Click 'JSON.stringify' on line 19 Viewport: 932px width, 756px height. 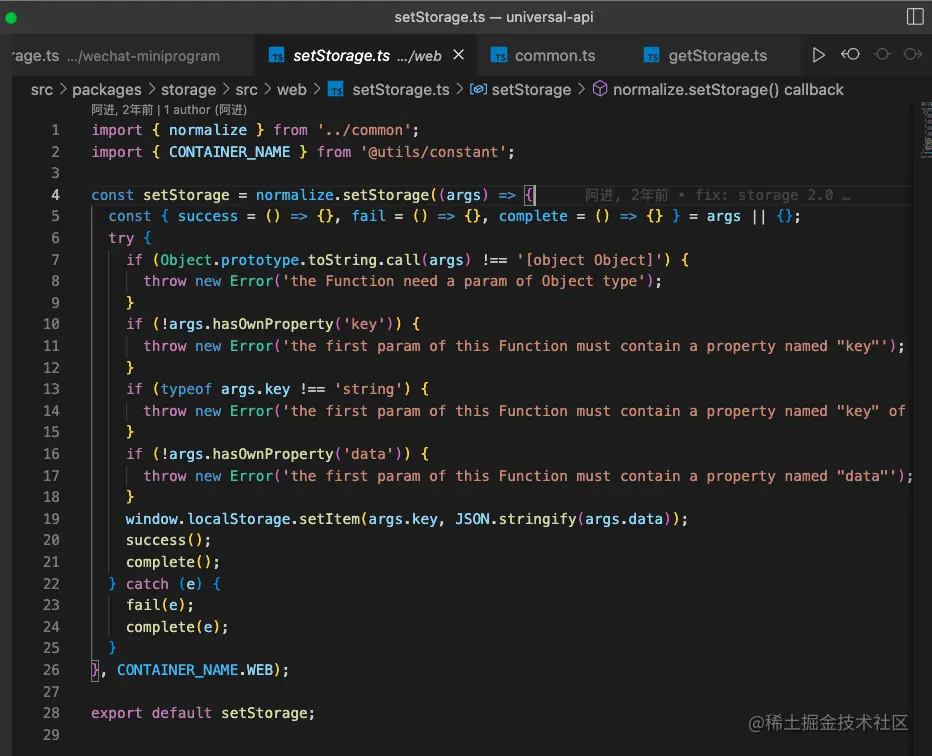pyautogui.click(x=515, y=519)
